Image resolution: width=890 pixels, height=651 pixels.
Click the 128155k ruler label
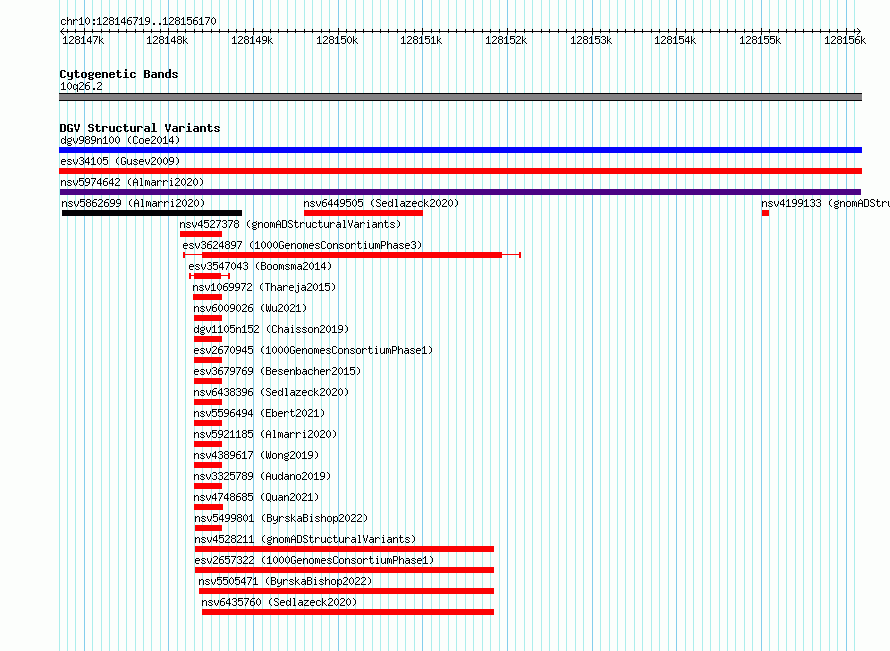pyautogui.click(x=760, y=40)
